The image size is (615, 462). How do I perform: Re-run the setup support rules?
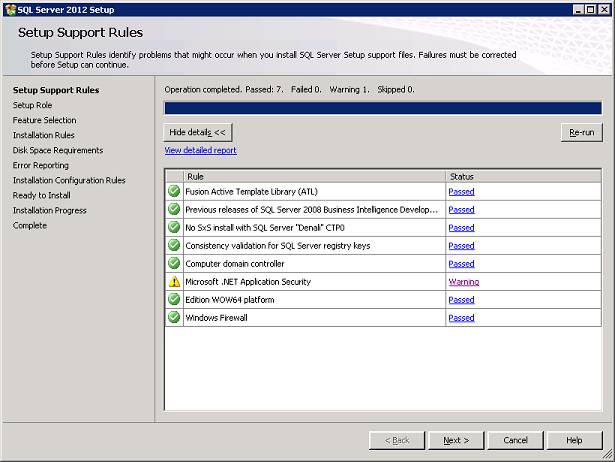pos(582,133)
